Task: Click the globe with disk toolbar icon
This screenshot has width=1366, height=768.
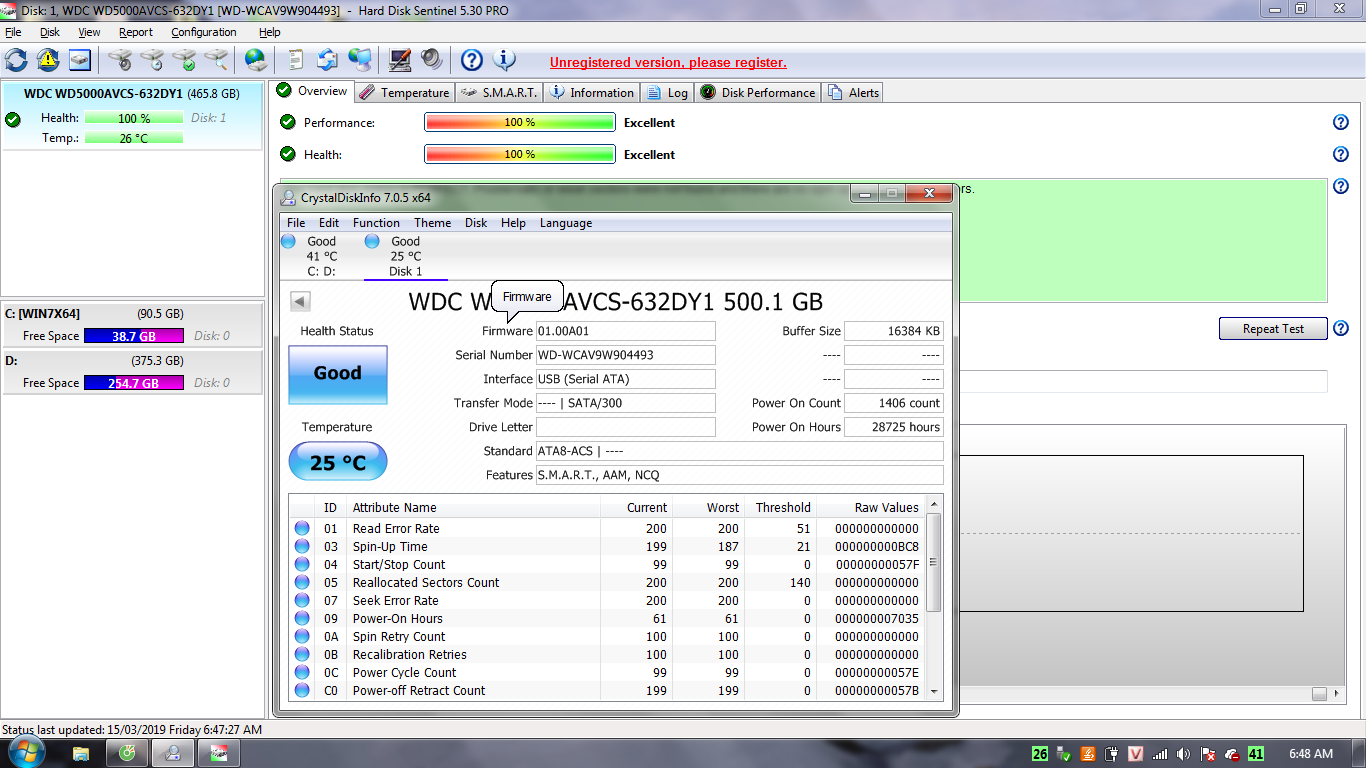Action: [x=256, y=60]
